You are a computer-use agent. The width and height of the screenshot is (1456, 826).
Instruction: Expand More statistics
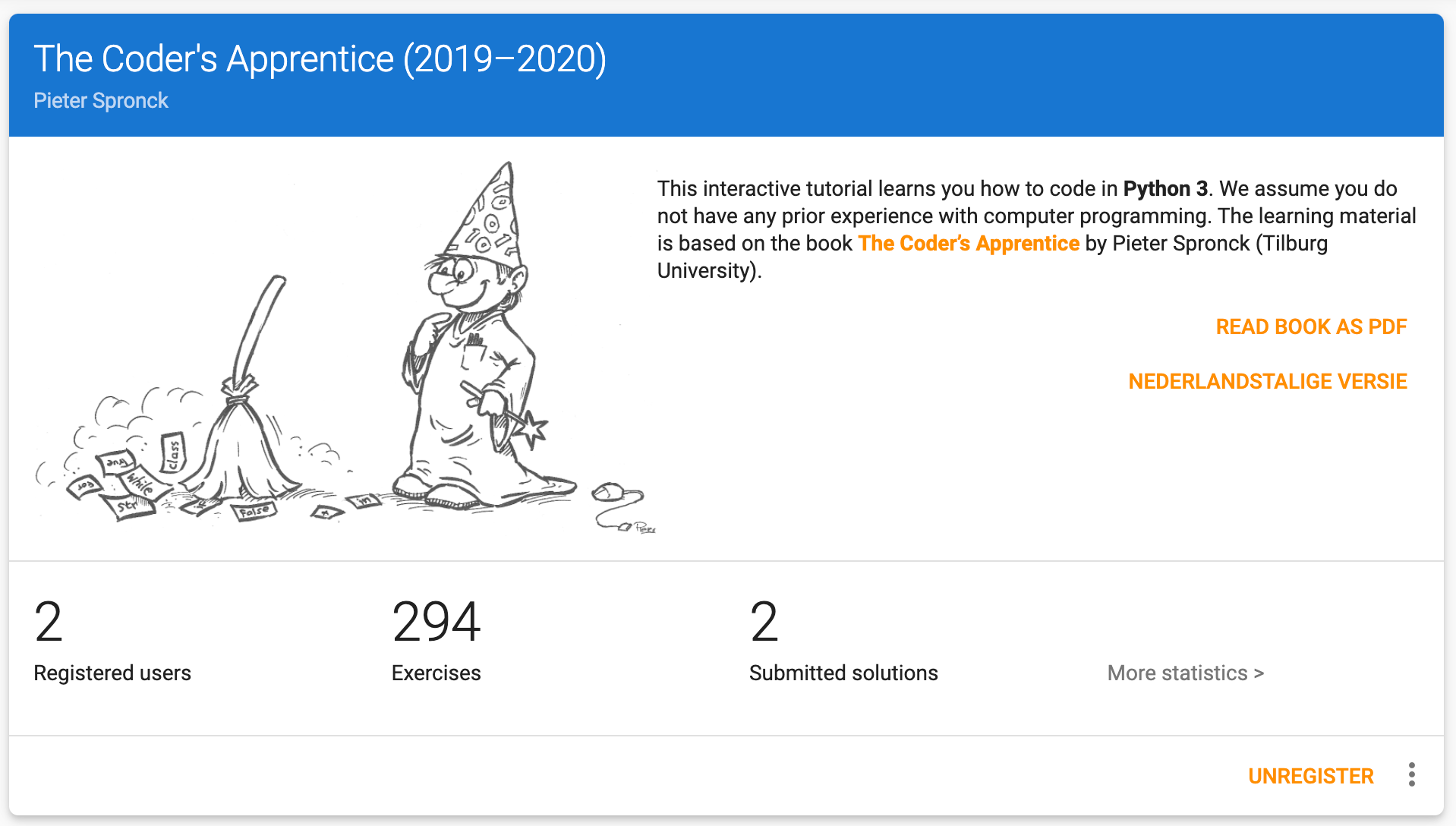coord(1185,673)
